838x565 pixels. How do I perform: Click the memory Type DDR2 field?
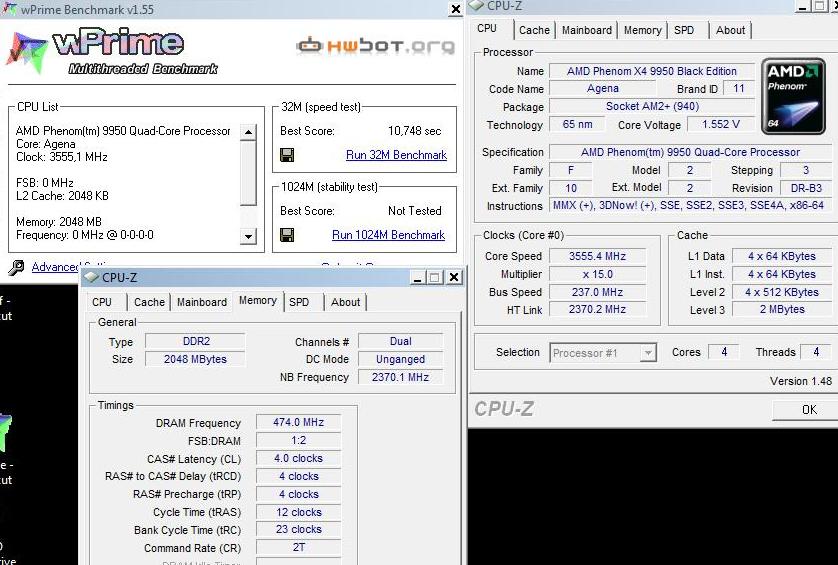click(196, 341)
